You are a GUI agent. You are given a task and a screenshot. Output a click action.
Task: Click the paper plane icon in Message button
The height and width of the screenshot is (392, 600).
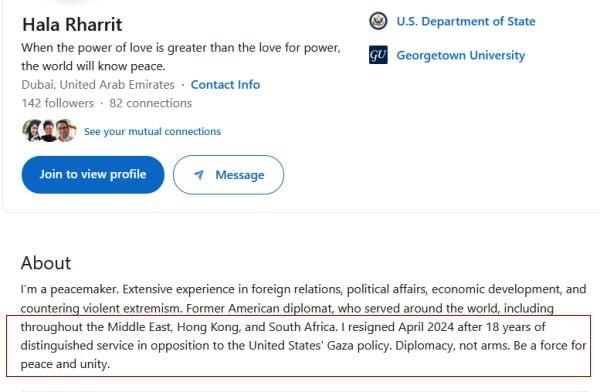click(x=199, y=175)
